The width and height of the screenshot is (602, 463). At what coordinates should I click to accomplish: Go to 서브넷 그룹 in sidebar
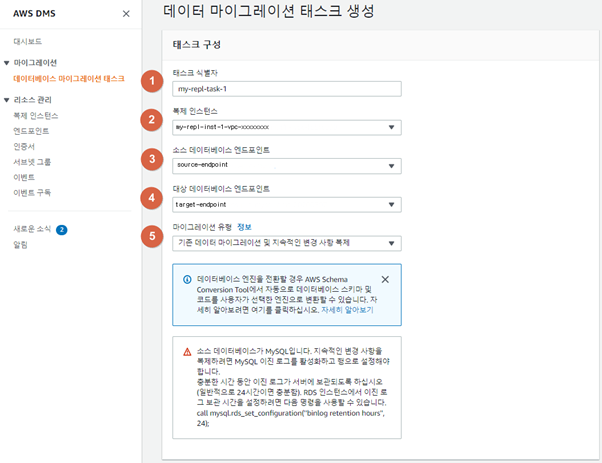[32, 162]
